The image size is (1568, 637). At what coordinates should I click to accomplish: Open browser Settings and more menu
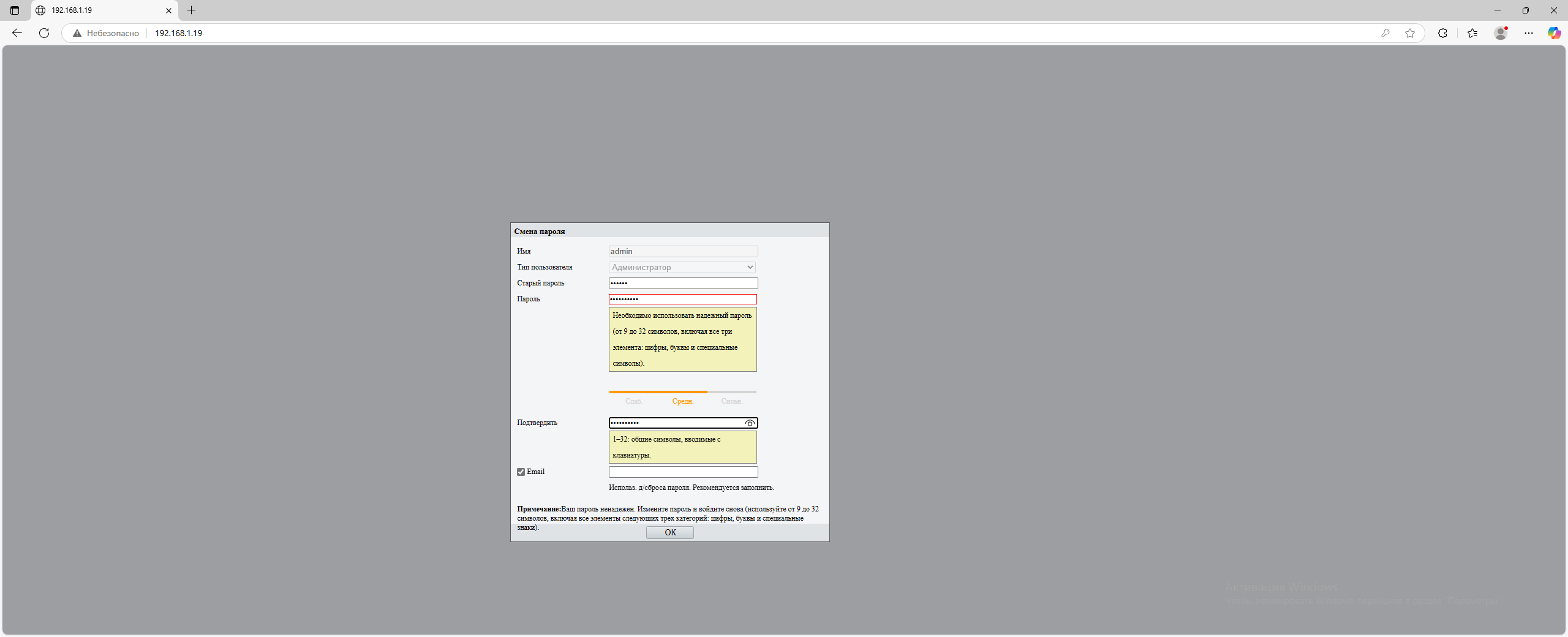click(x=1529, y=33)
